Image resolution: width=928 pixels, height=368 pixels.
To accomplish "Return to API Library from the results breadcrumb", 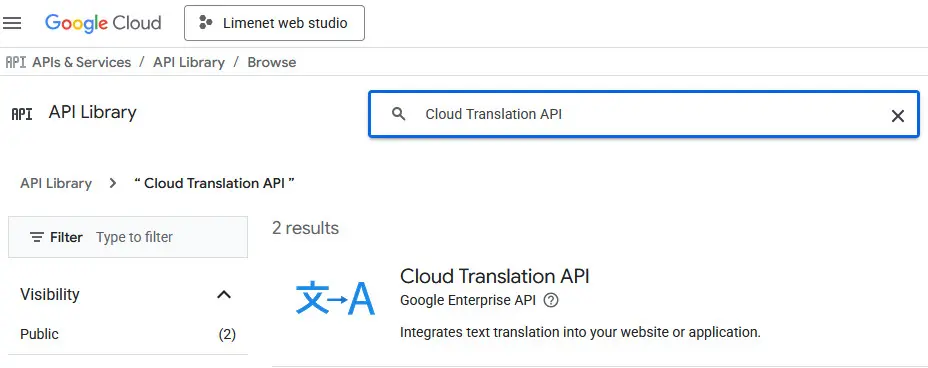I will [56, 183].
